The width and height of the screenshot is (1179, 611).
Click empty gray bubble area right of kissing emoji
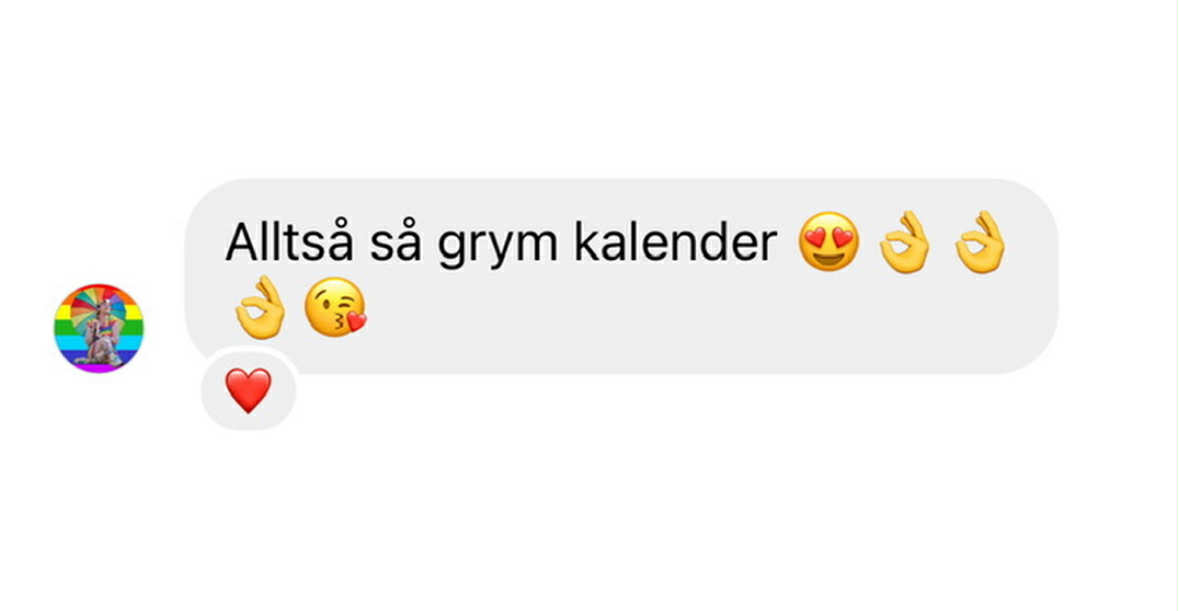[677, 316]
